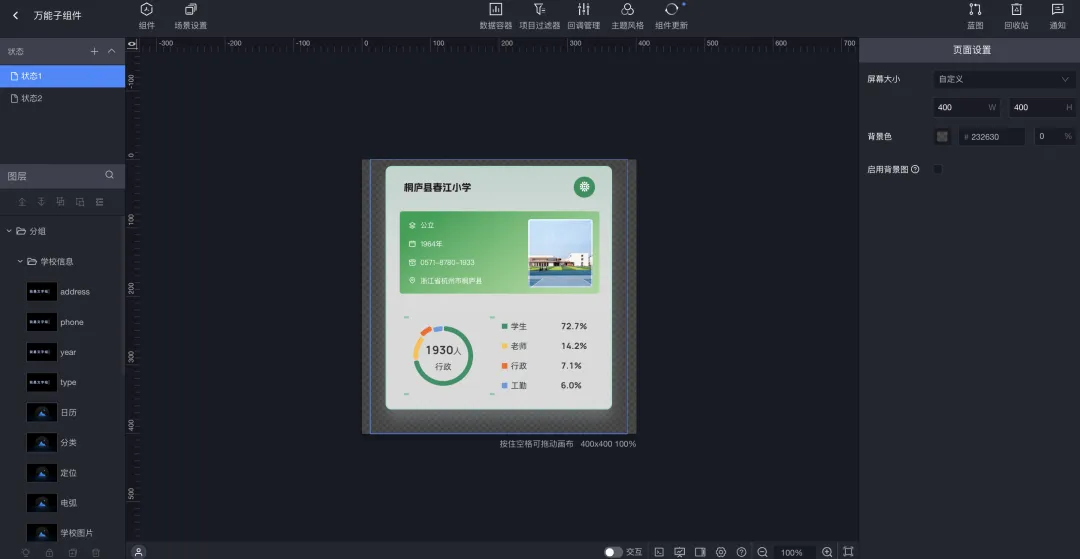Open the 项目过滤器 filter tool

click(539, 16)
